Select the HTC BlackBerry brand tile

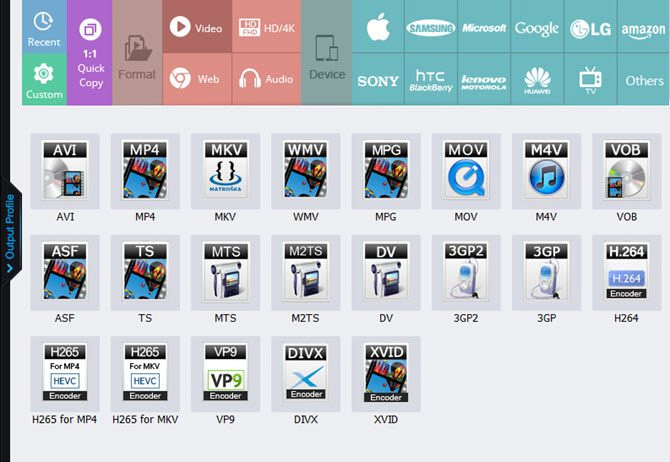tap(431, 79)
